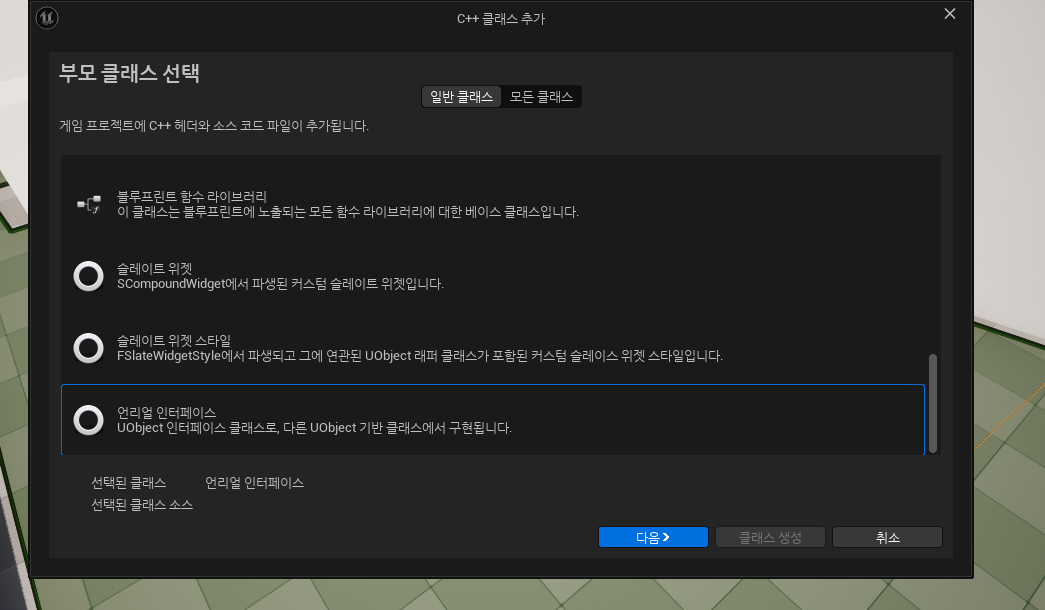Click the 슬레이트 위젯 class circle icon
1045x610 pixels.
pyautogui.click(x=89, y=276)
